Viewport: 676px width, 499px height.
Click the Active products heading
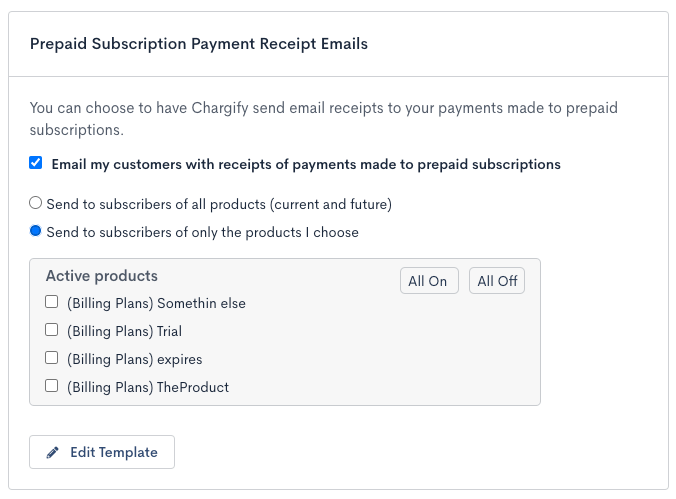102,276
